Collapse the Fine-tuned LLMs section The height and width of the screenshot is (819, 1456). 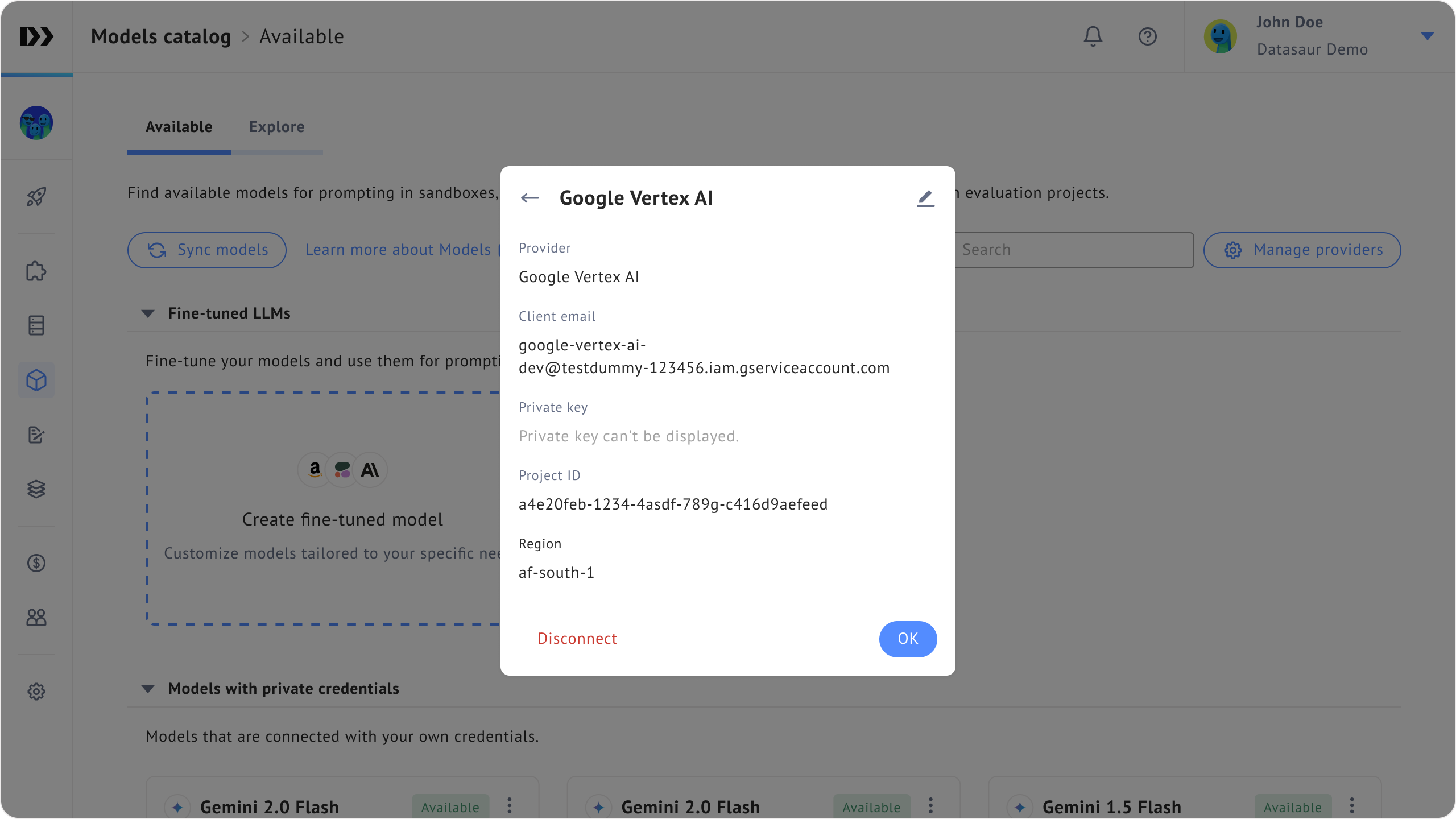[148, 313]
